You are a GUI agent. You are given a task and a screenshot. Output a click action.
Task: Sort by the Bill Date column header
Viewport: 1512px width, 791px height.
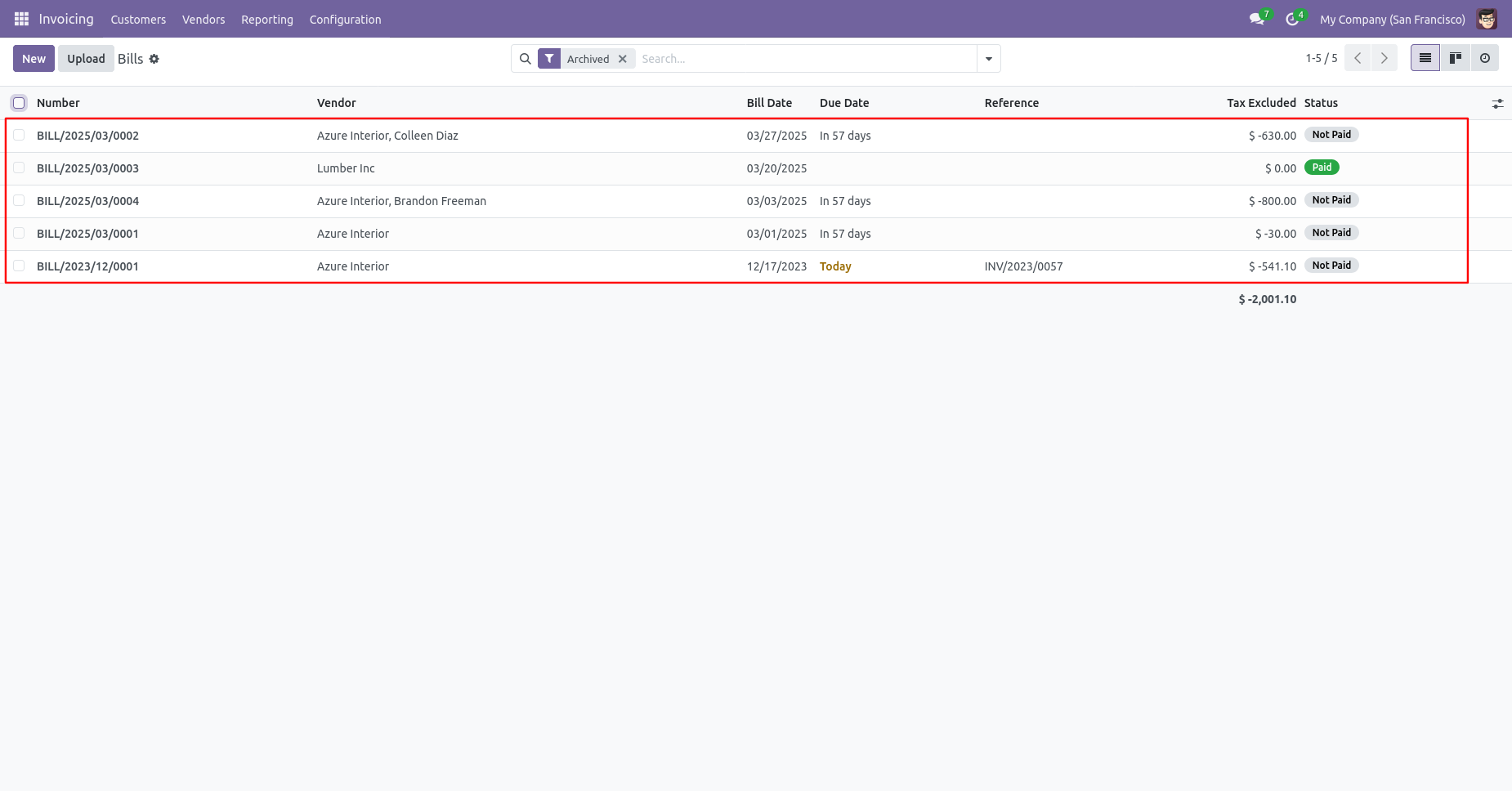tap(769, 103)
